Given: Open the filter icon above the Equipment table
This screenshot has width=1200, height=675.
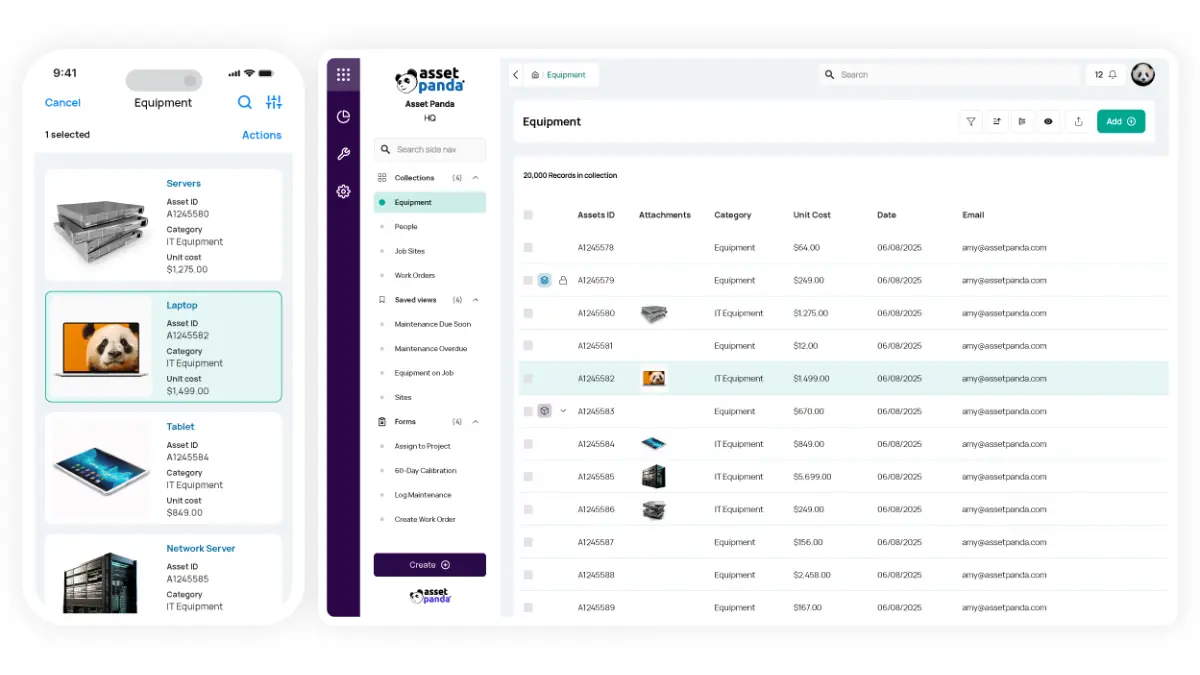Looking at the screenshot, I should 970,121.
